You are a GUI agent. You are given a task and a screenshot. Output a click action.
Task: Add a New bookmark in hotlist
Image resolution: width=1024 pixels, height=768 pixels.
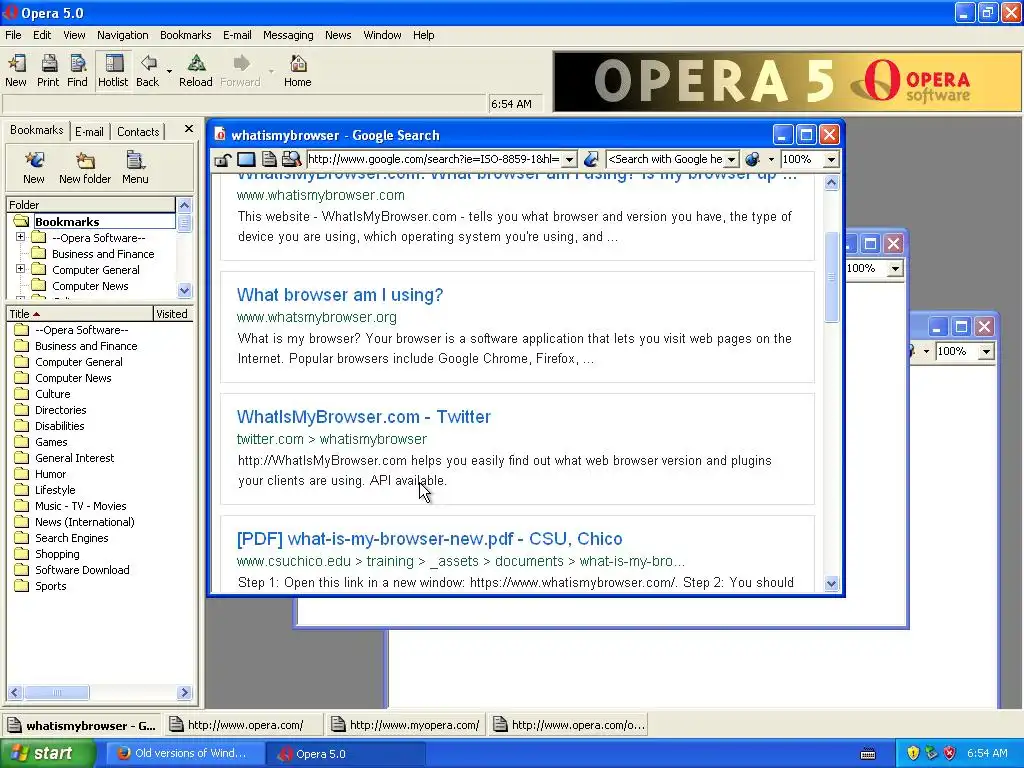click(x=34, y=168)
